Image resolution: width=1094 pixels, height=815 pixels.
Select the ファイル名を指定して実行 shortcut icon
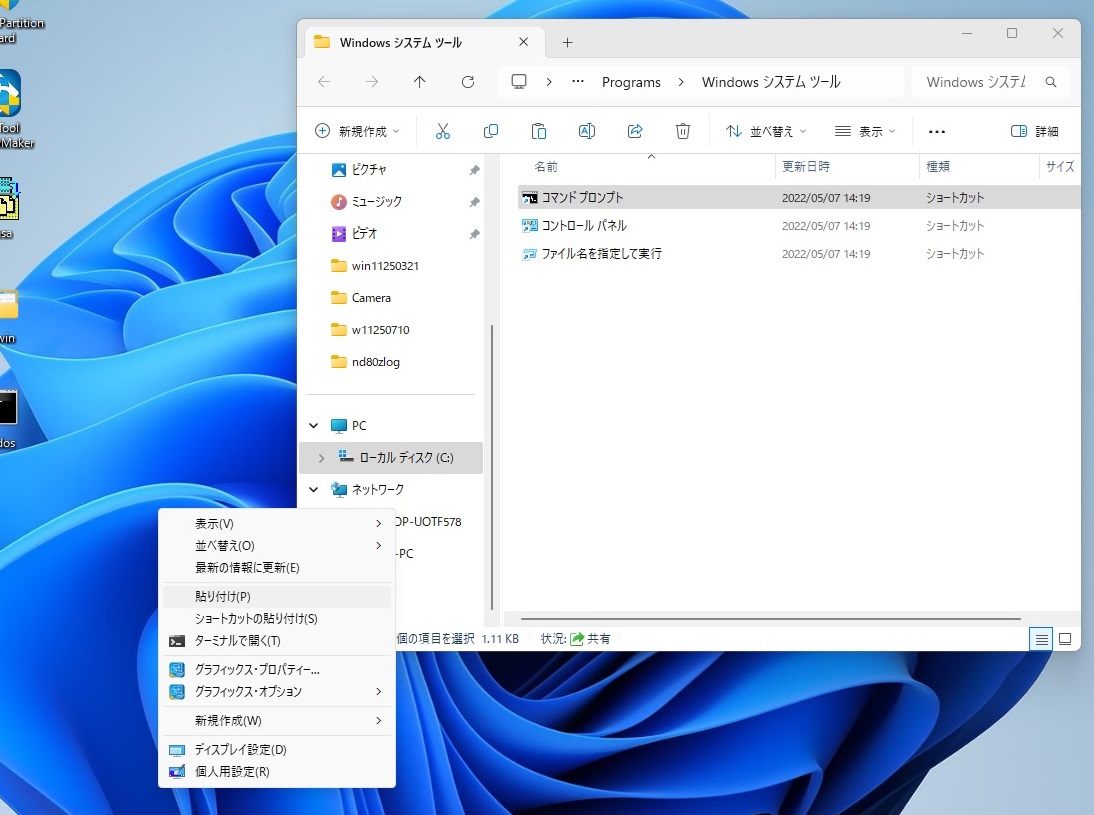[530, 254]
